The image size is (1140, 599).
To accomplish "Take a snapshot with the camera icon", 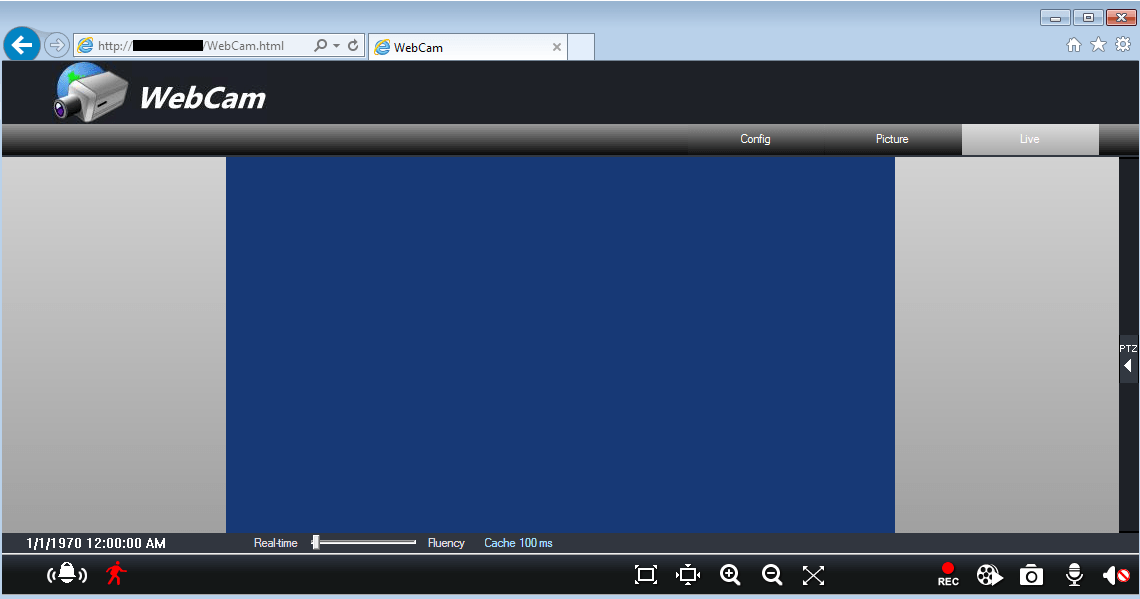I will (1031, 575).
